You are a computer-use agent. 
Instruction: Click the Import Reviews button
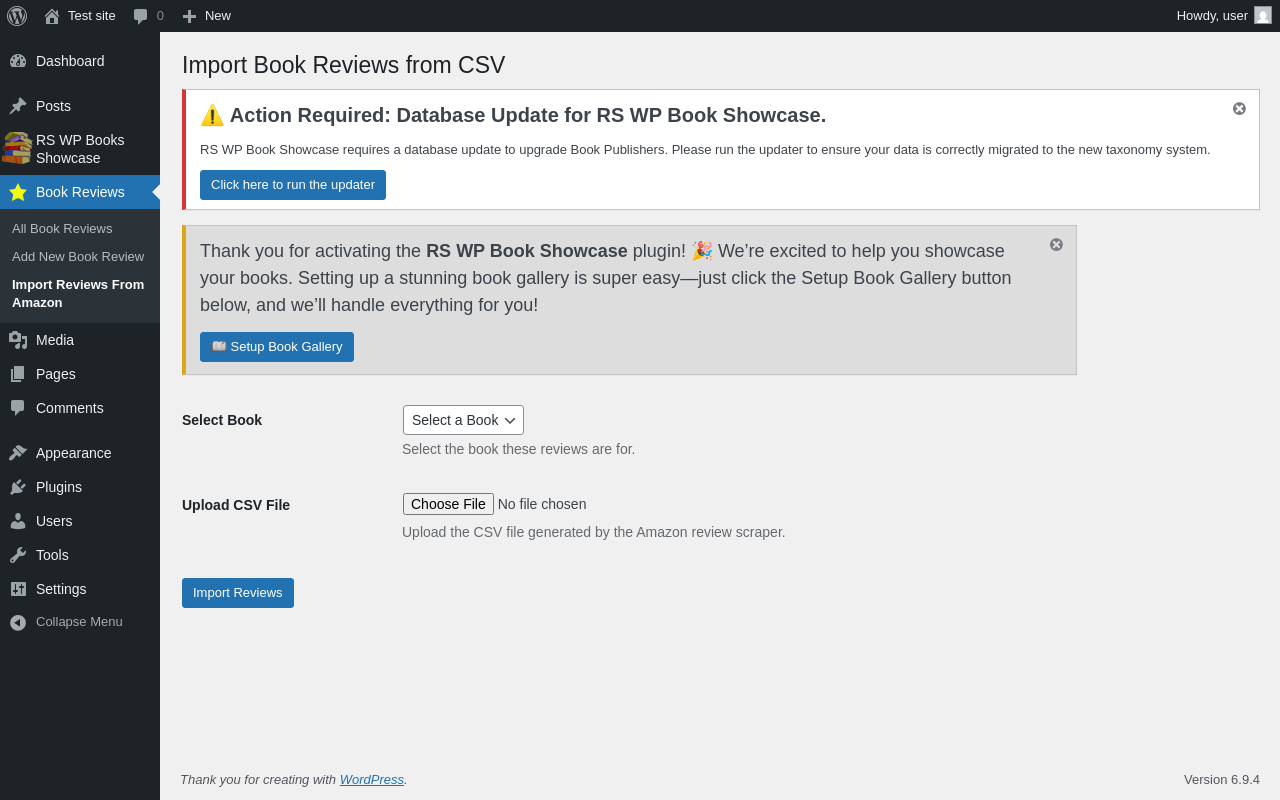(x=238, y=593)
